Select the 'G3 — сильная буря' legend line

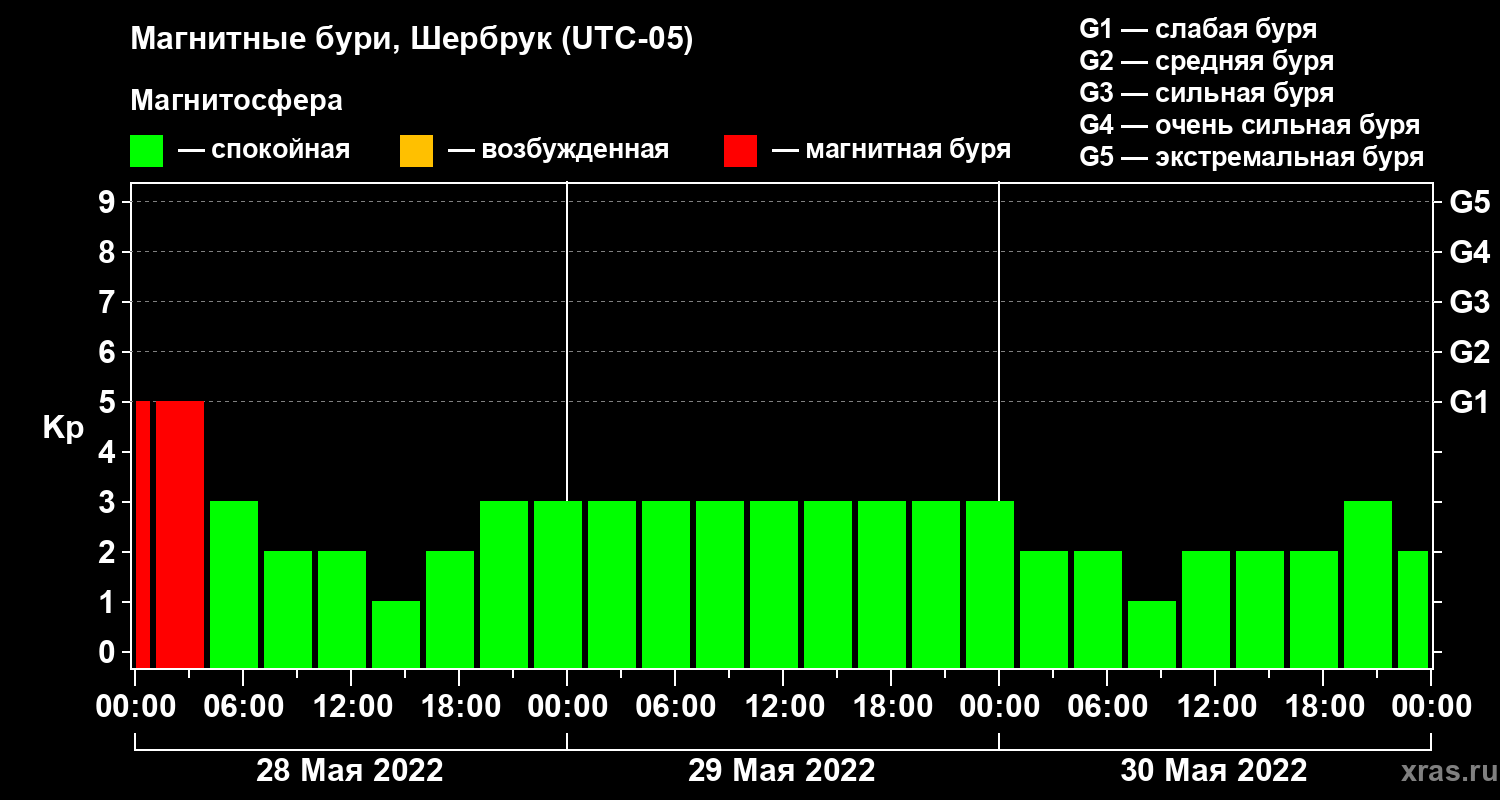click(1206, 93)
